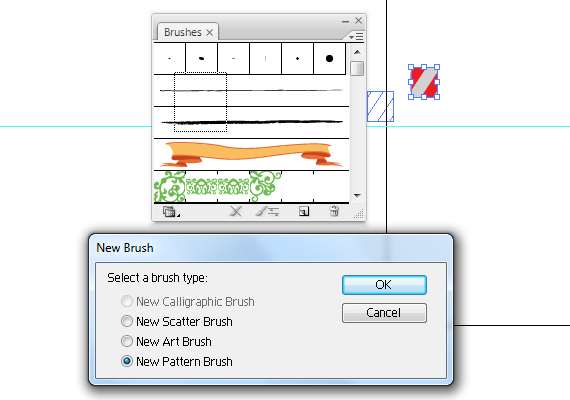
Task: Open the Brush Libraries menu icon
Action: [x=171, y=211]
